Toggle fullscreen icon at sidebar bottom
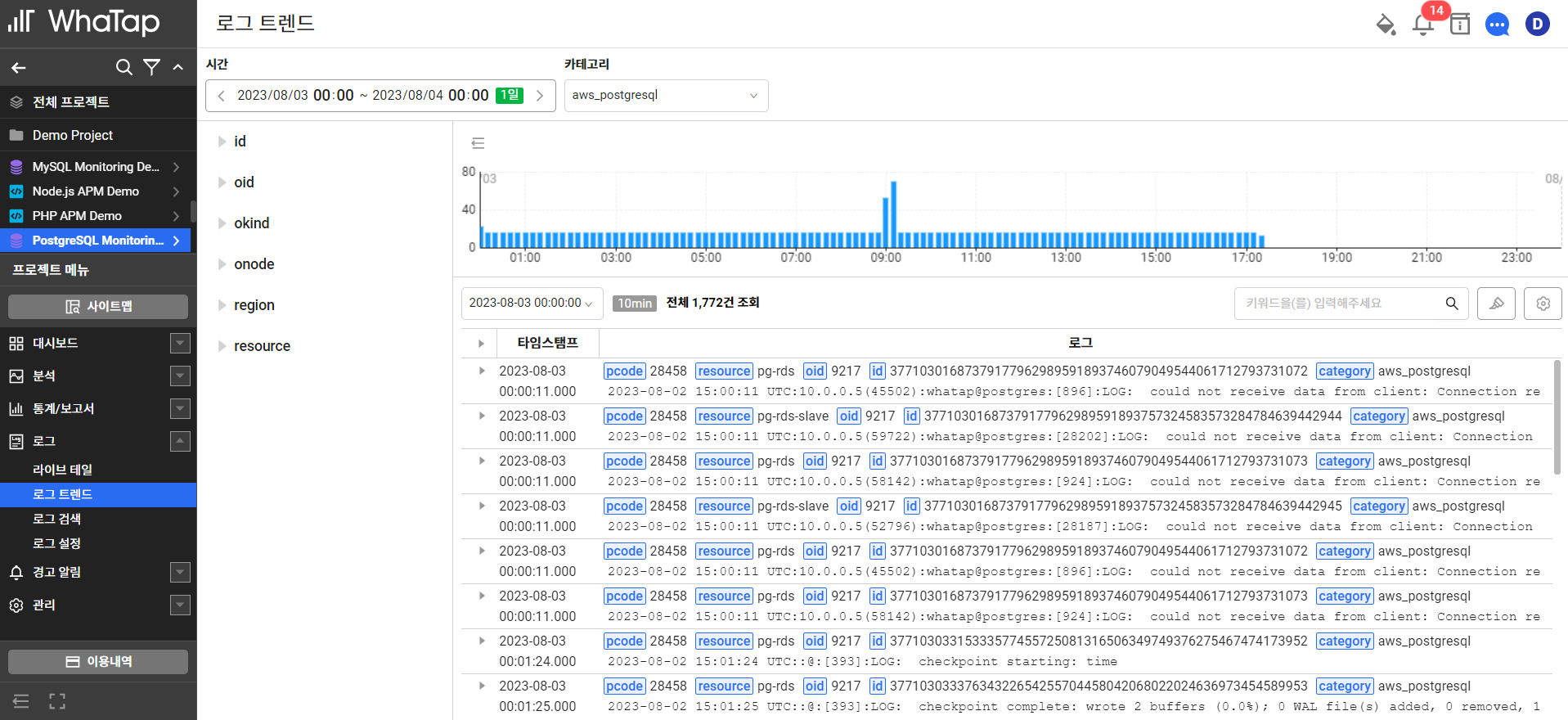The image size is (1568, 720). point(57,701)
